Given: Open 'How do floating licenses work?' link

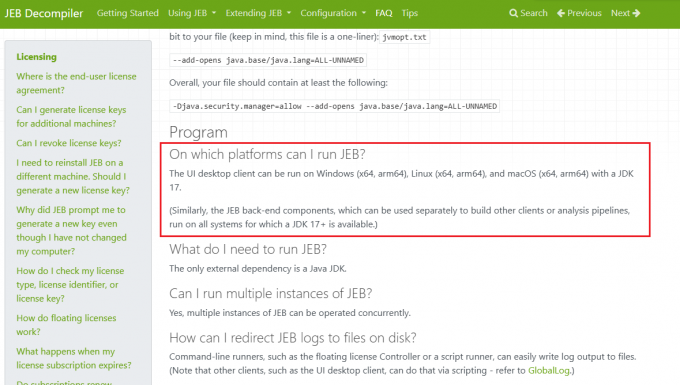Looking at the screenshot, I should [66, 325].
